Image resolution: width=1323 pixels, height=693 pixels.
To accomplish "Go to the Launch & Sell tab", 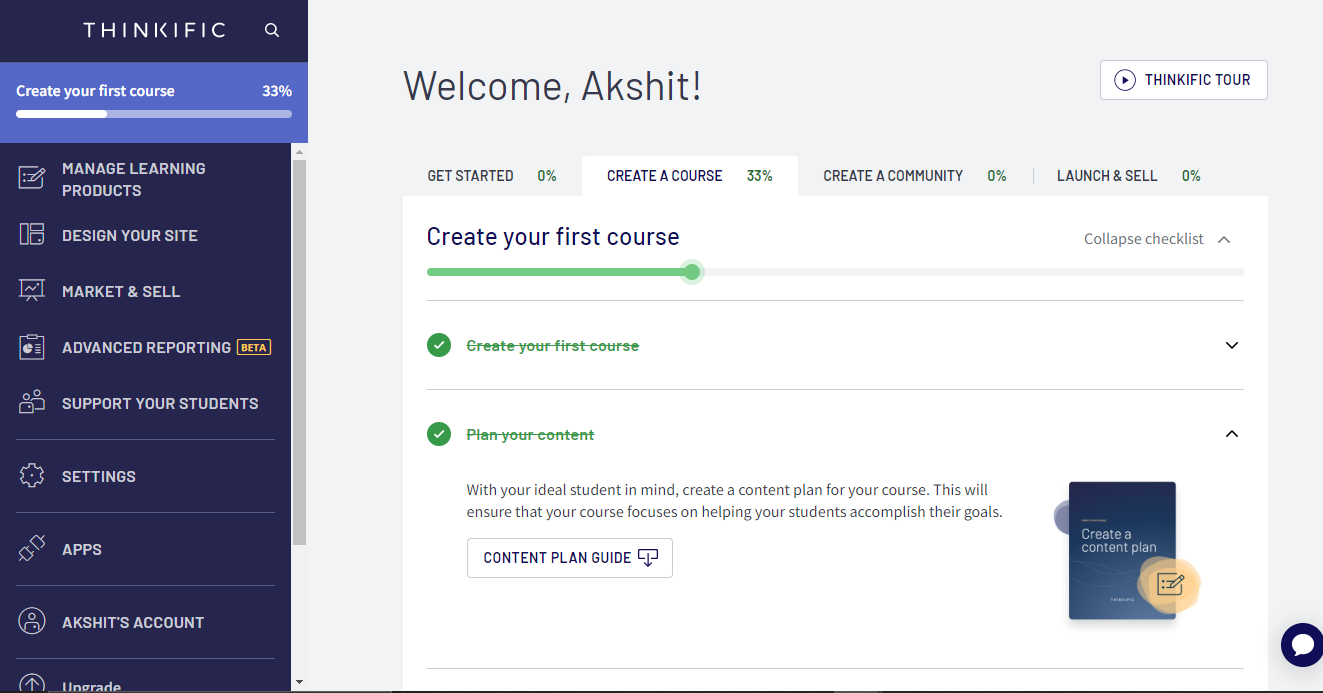I will click(1129, 176).
